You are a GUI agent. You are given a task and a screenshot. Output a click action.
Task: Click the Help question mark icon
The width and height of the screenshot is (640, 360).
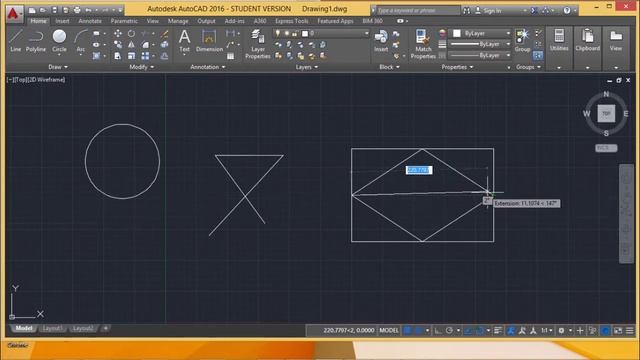point(567,10)
